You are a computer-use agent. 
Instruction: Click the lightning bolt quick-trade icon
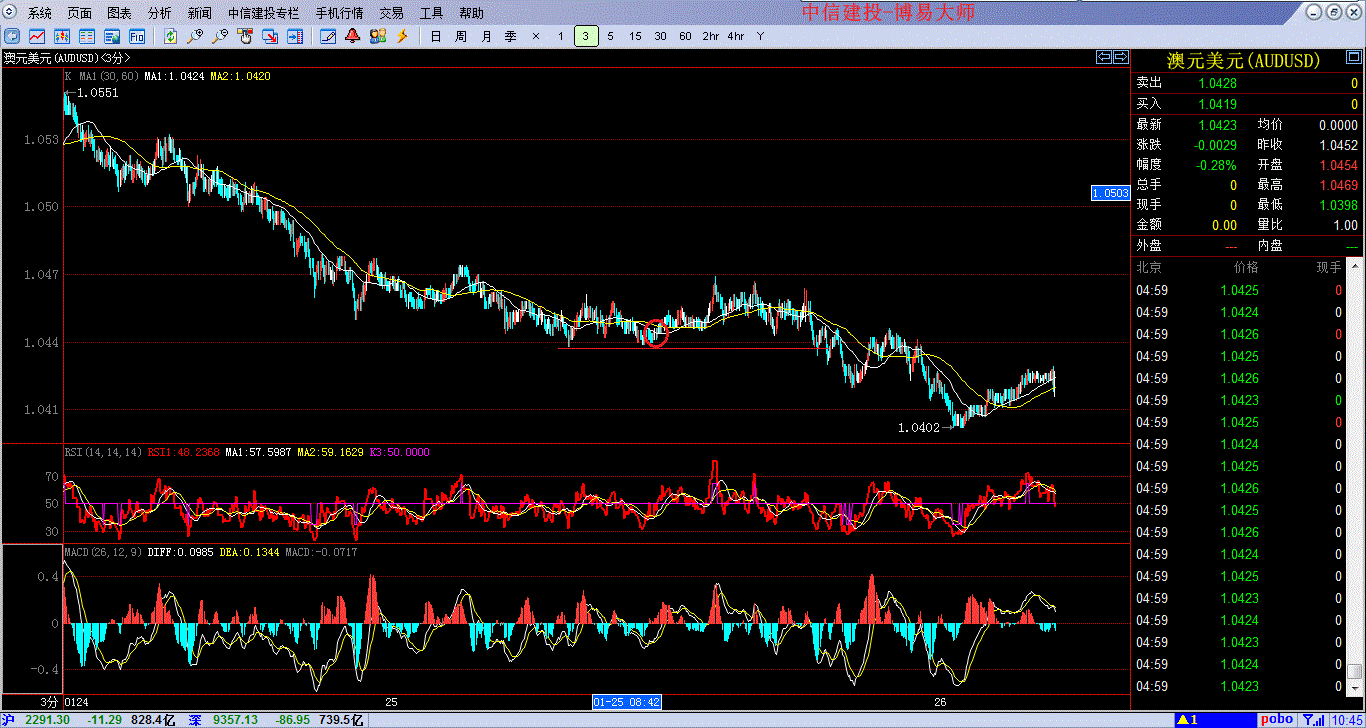pyautogui.click(x=402, y=36)
